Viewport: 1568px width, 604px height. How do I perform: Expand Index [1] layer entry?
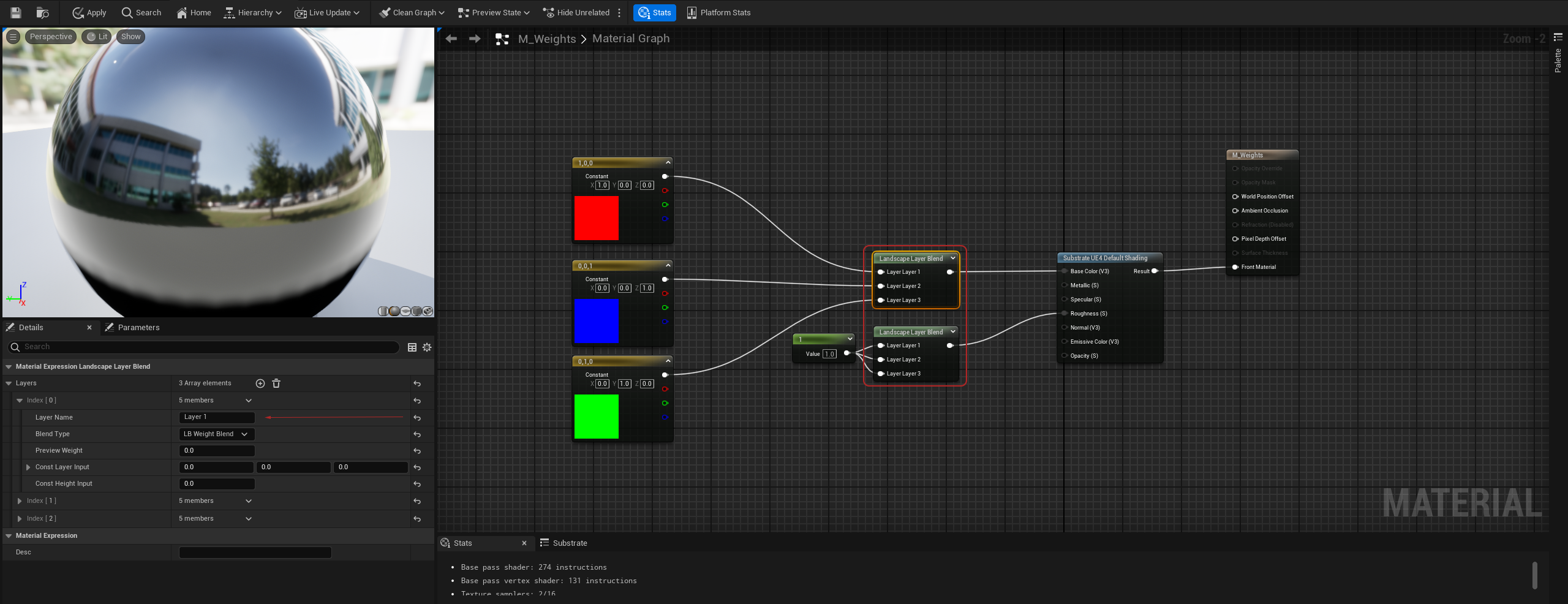click(20, 501)
